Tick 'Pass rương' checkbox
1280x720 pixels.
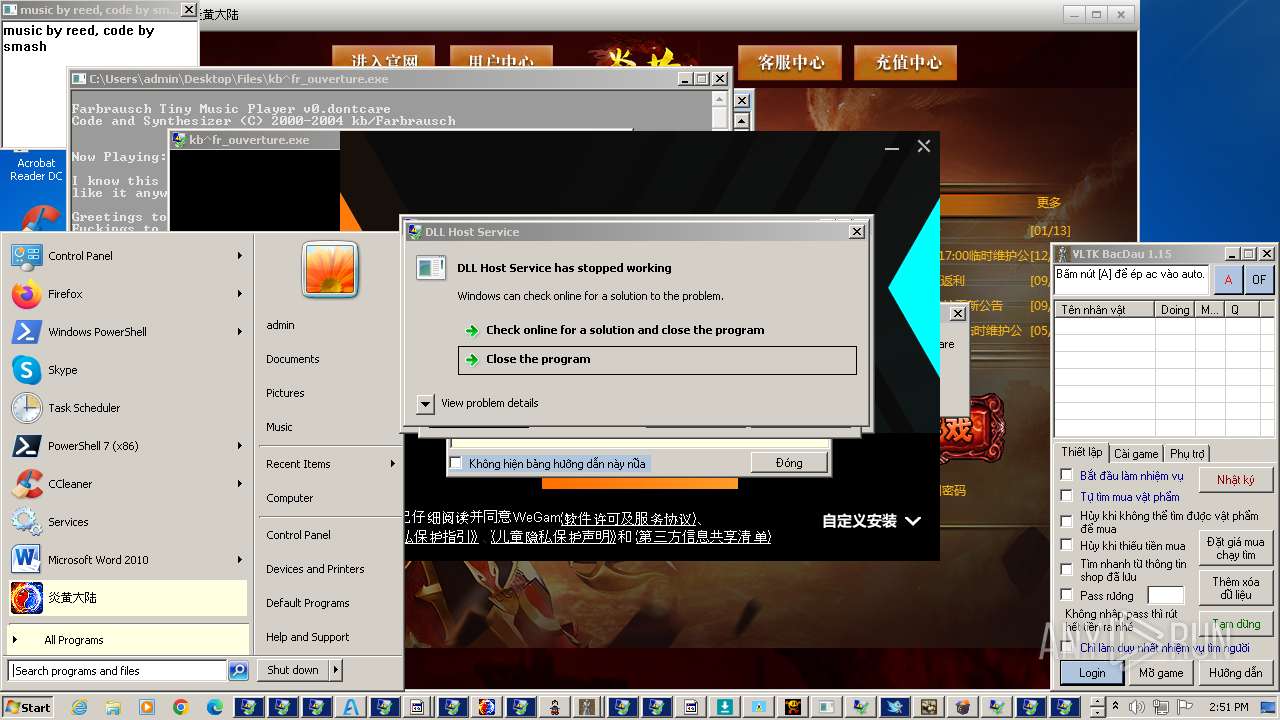coord(1067,595)
